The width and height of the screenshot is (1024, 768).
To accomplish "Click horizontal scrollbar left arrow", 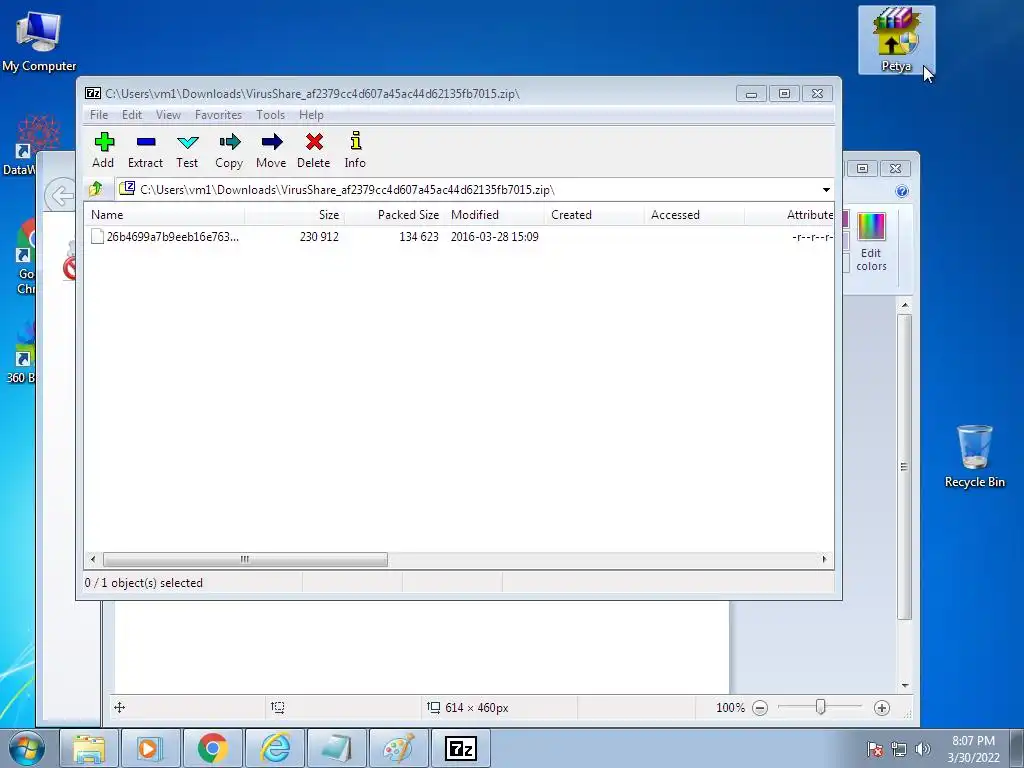I will click(93, 559).
